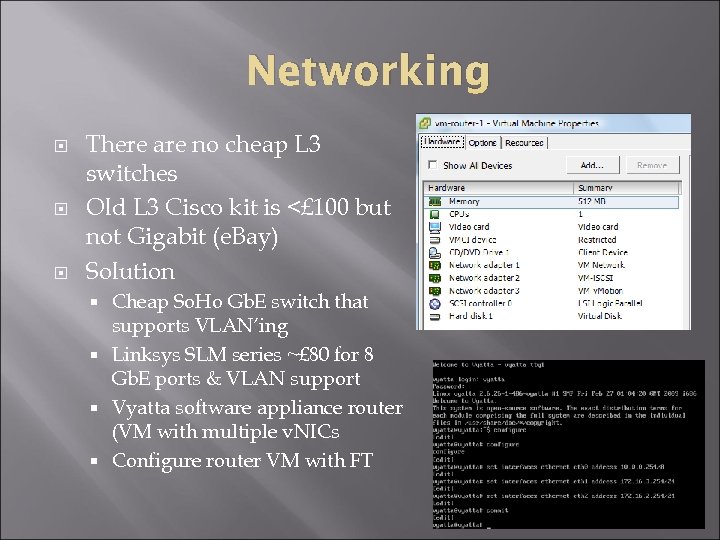Select the Hardware tab
The width and height of the screenshot is (720, 540).
tap(442, 142)
